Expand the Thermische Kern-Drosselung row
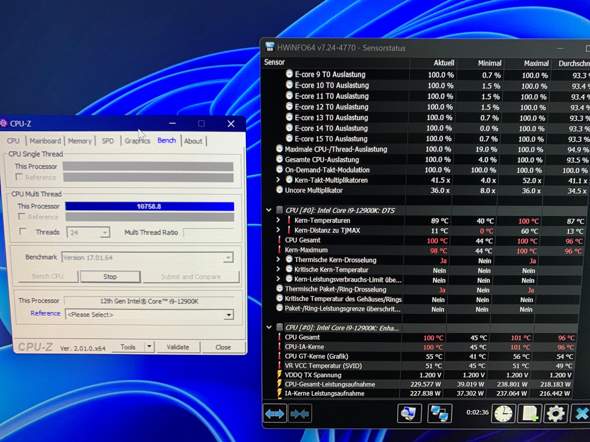This screenshot has height=442, width=590. click(278, 260)
